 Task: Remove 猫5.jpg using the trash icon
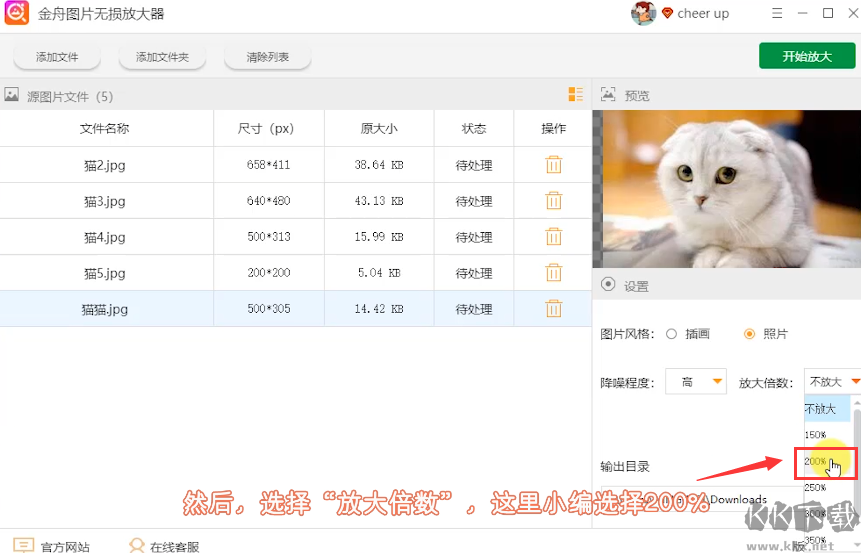(x=554, y=273)
